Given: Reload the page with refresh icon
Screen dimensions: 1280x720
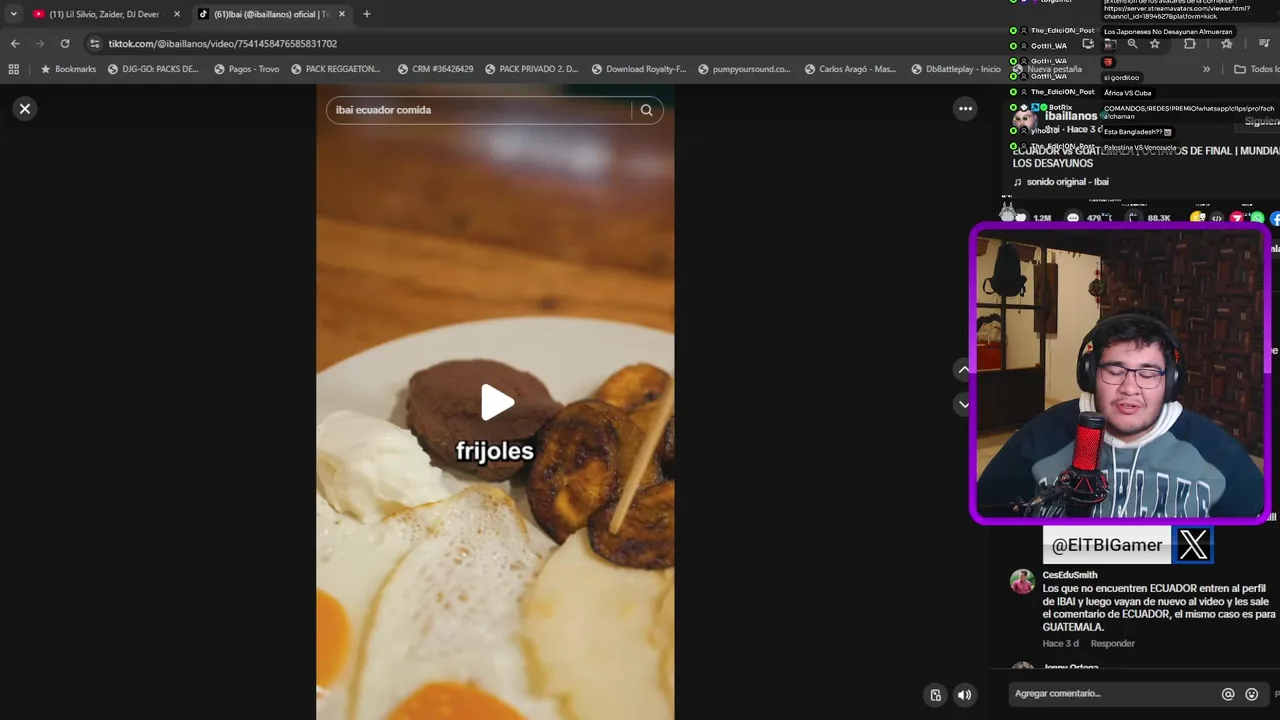Looking at the screenshot, I should click(65, 44).
